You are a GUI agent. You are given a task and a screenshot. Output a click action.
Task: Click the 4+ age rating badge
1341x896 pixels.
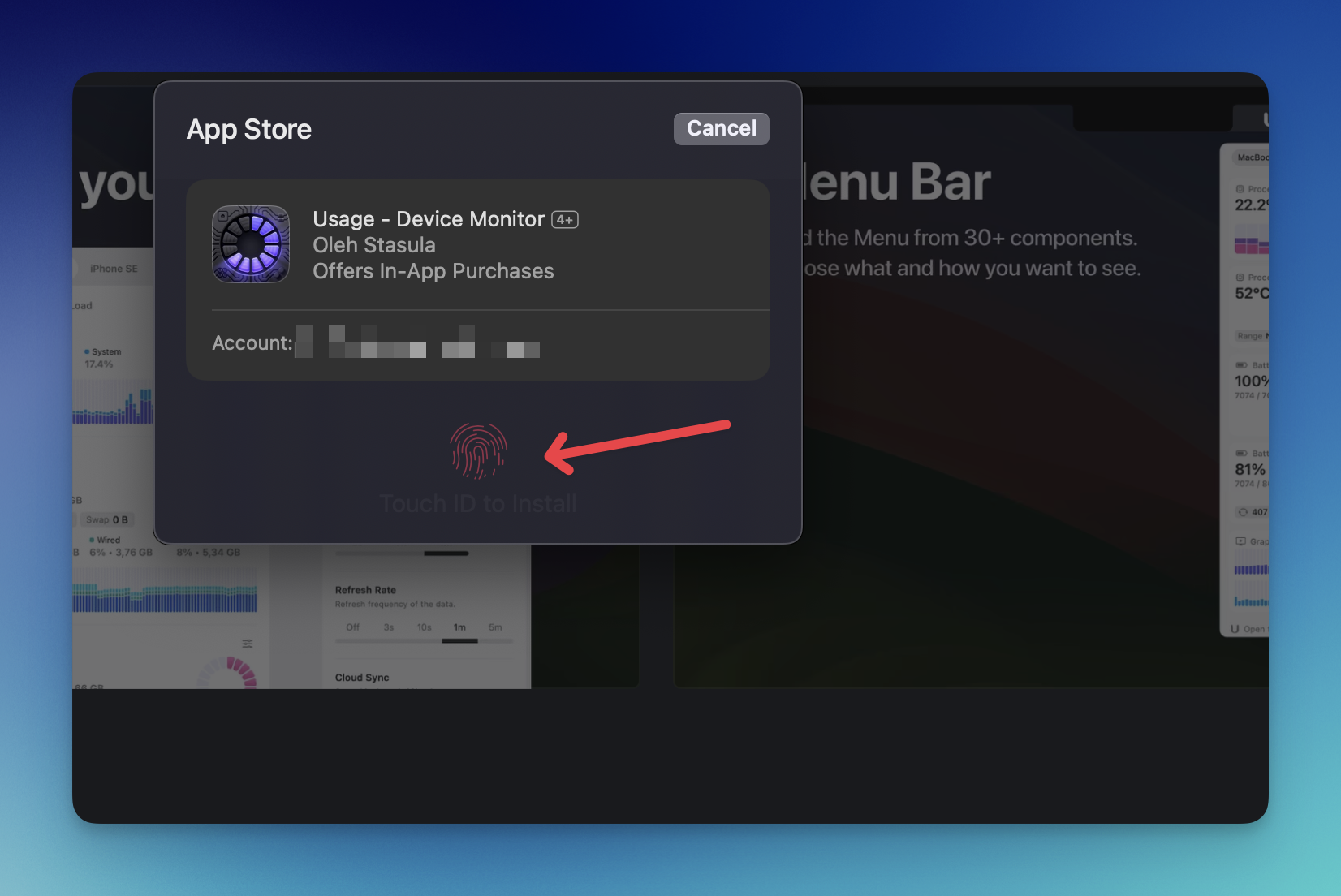point(565,220)
